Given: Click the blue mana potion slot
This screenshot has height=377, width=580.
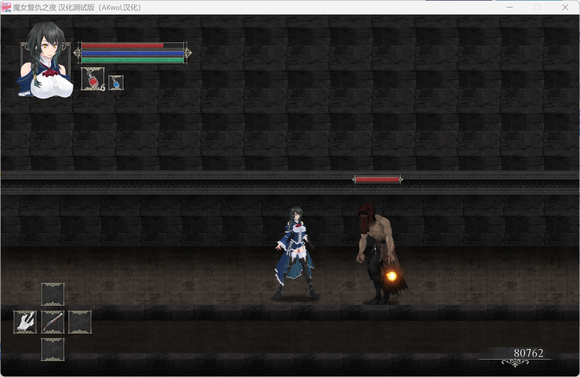Looking at the screenshot, I should 116,82.
